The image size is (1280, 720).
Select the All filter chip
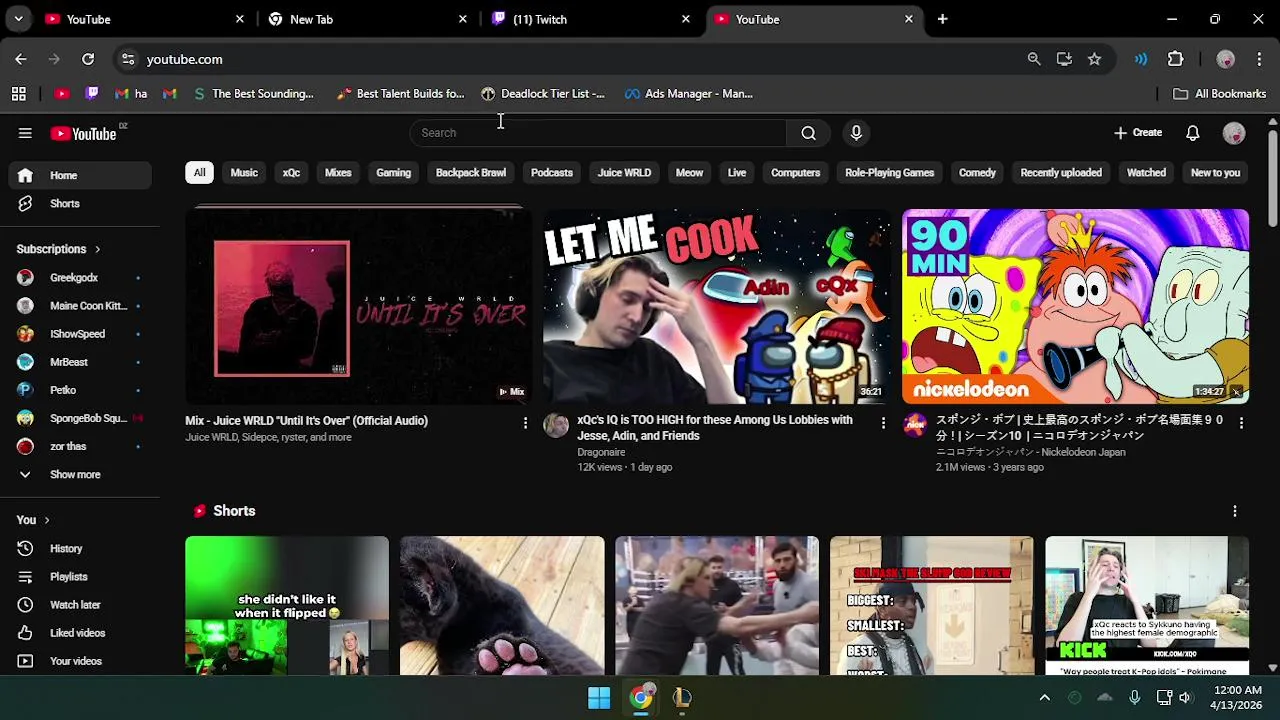coord(199,173)
